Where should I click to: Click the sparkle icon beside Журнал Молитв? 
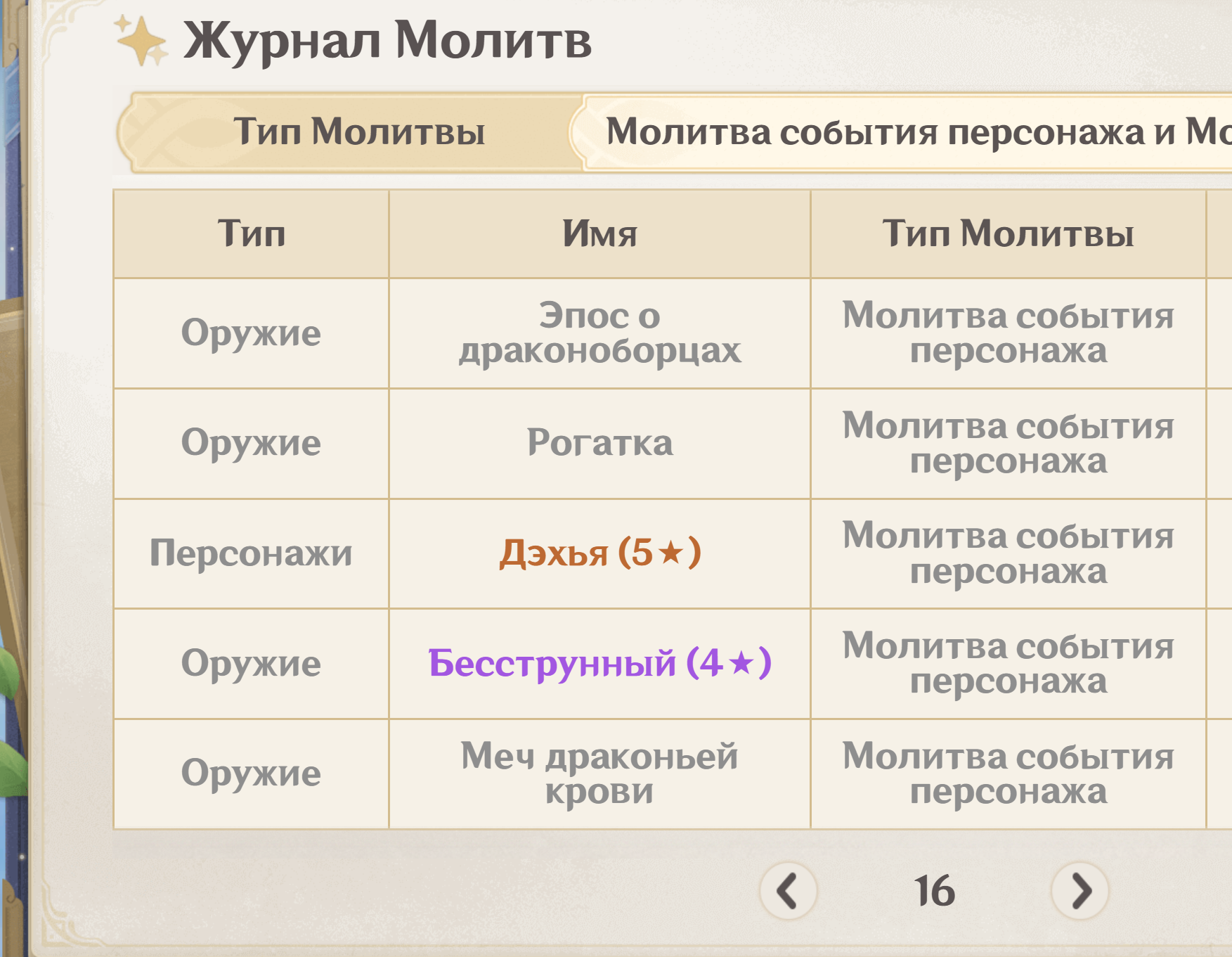pyautogui.click(x=141, y=41)
